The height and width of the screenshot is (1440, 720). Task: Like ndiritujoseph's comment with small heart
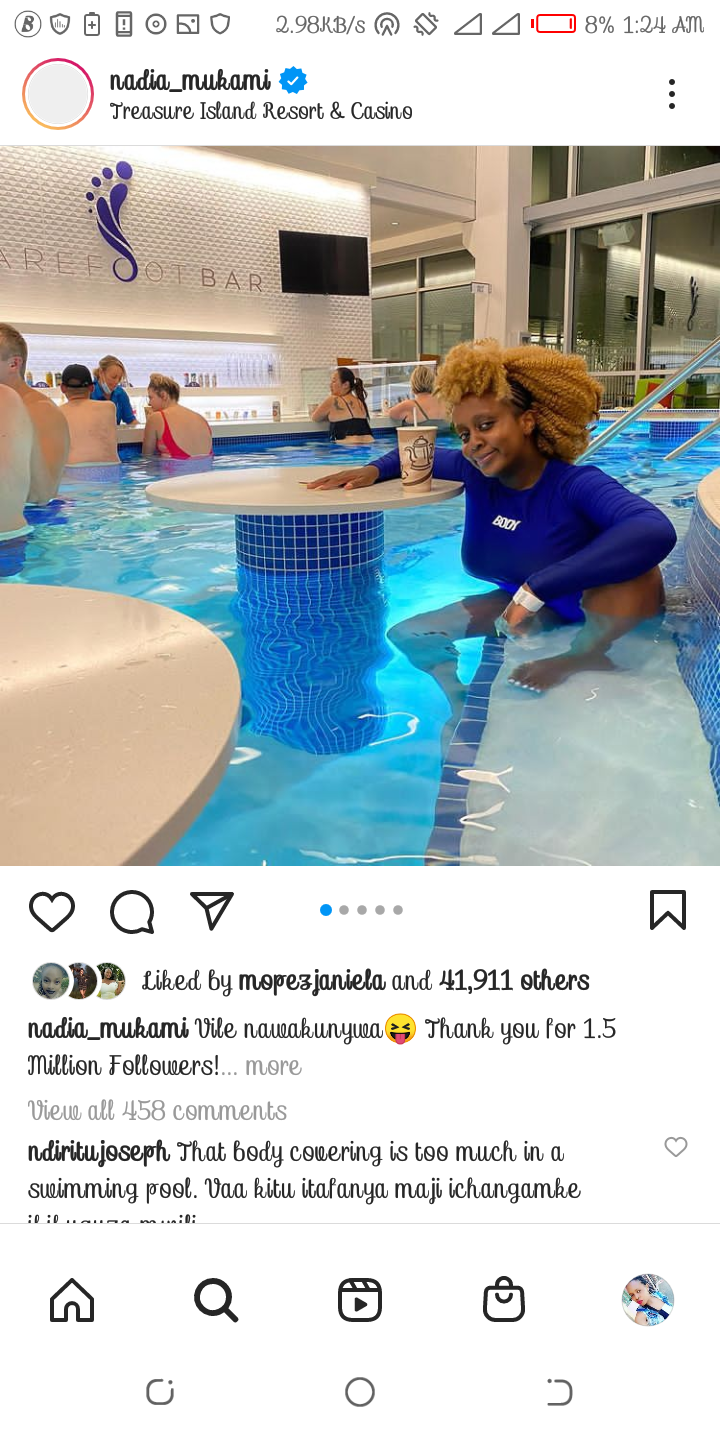(676, 1147)
